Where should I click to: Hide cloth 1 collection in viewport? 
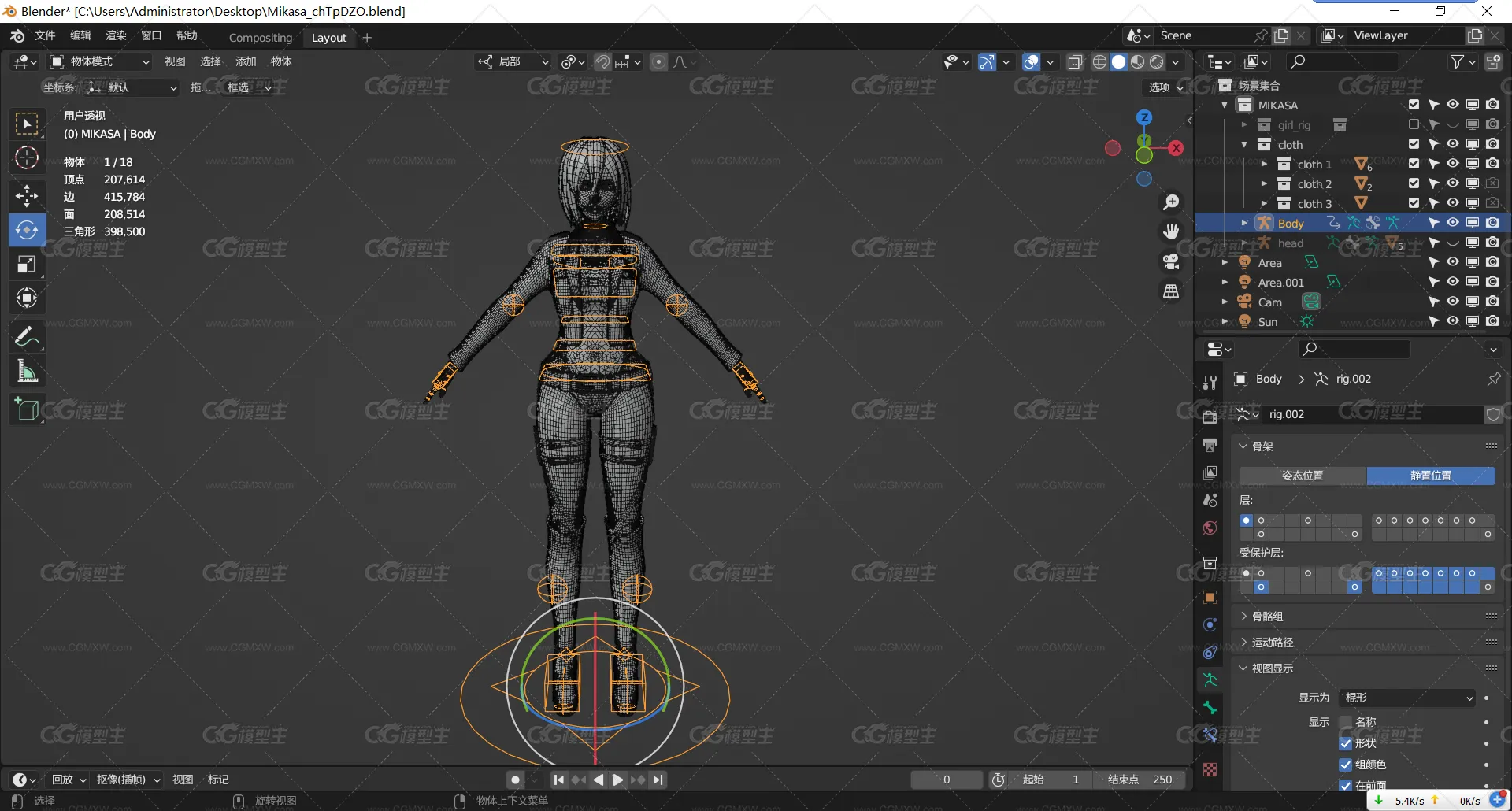pyautogui.click(x=1453, y=164)
